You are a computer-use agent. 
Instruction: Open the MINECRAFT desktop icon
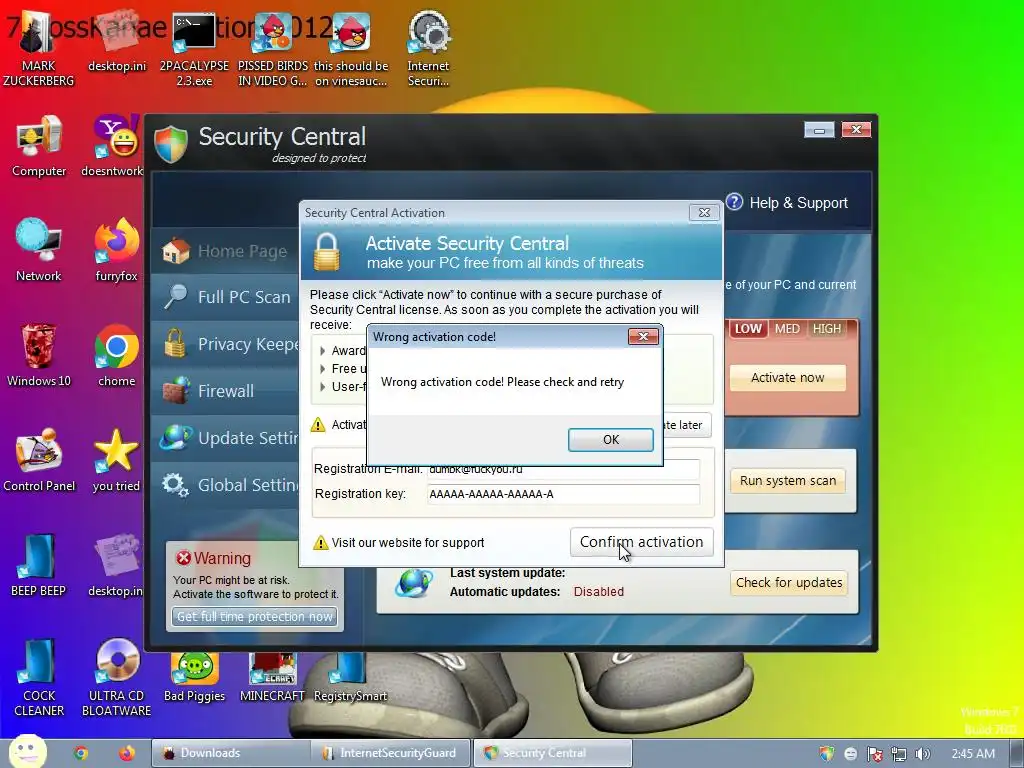coord(272,678)
